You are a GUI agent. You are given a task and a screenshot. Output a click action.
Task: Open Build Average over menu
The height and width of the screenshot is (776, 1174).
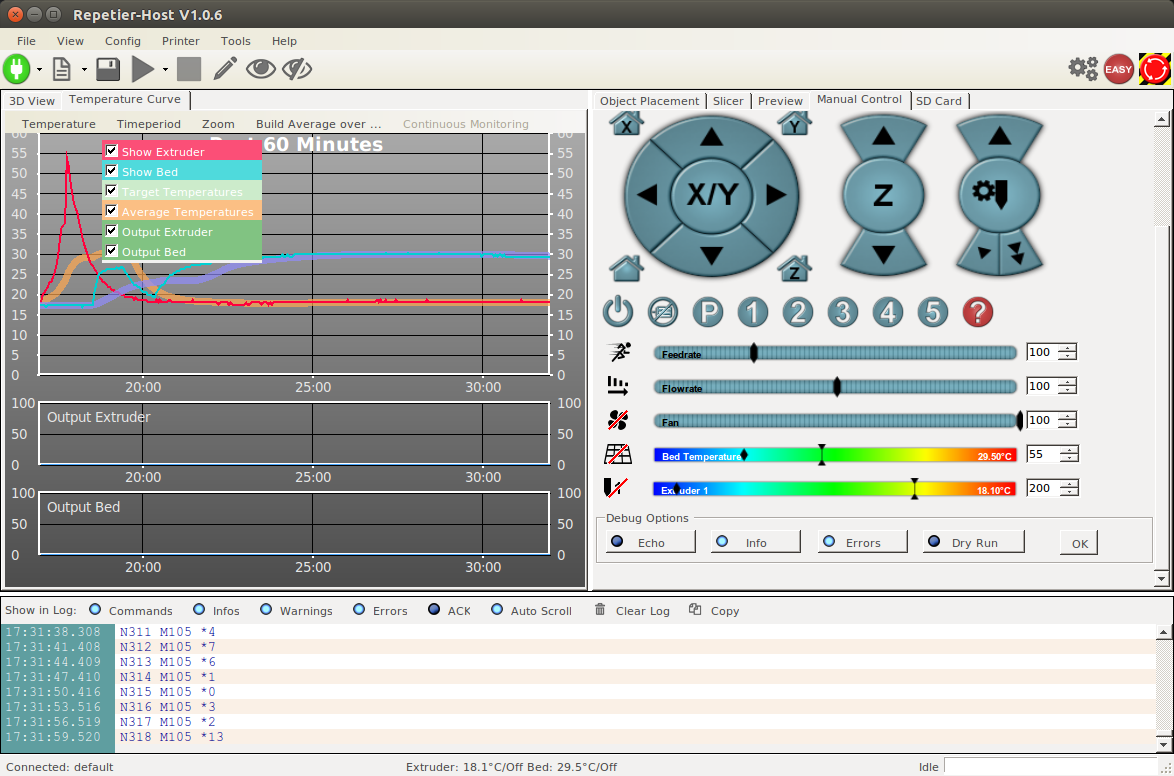(x=318, y=124)
